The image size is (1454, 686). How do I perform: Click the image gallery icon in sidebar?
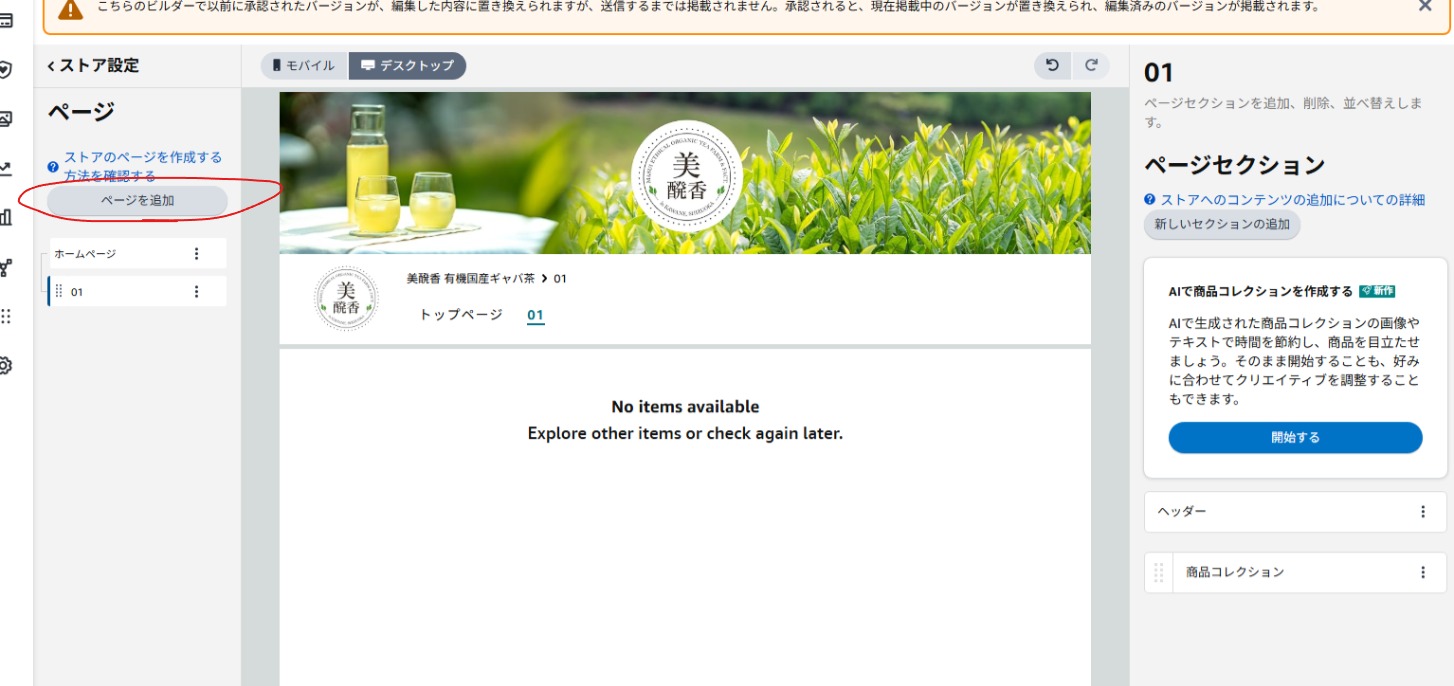point(5,119)
